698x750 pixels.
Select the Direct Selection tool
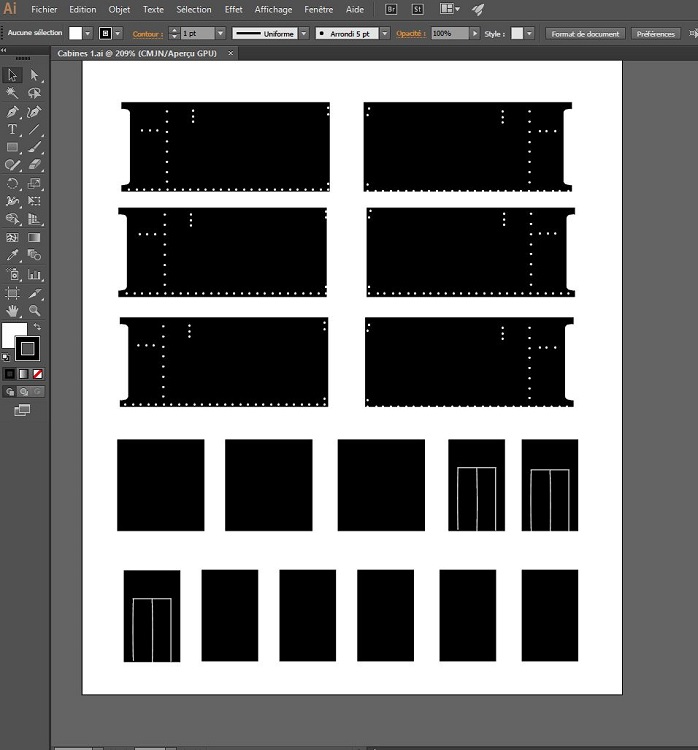(35, 75)
